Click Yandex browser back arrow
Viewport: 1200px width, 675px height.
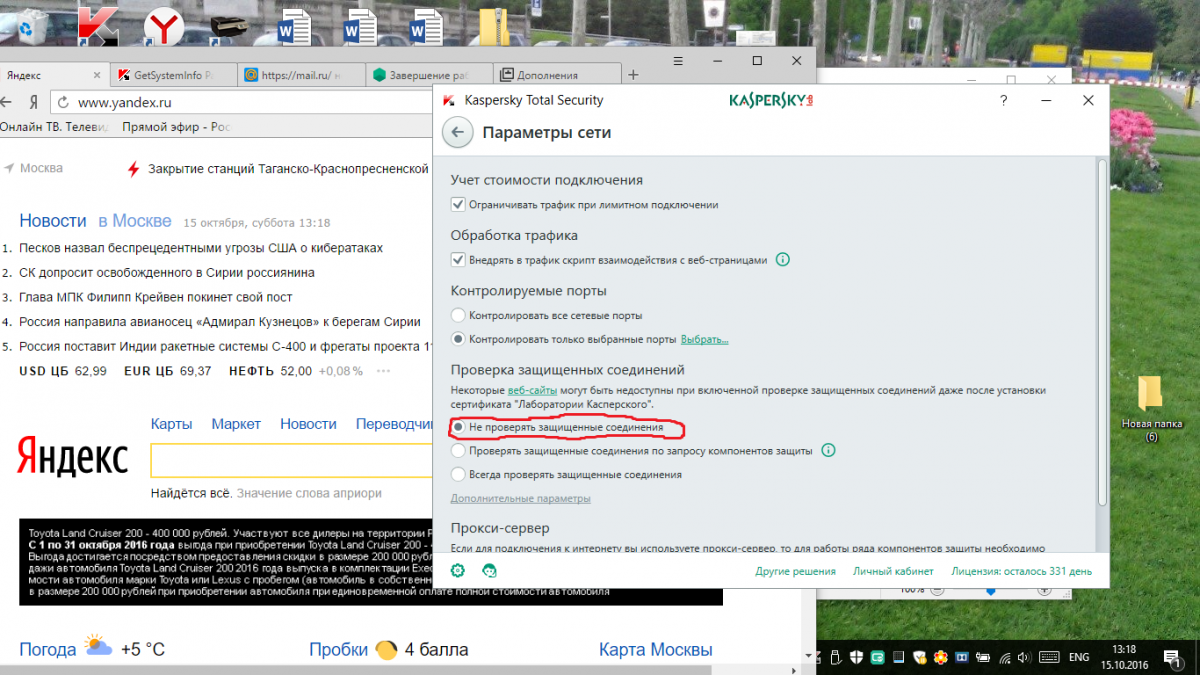[x=7, y=102]
